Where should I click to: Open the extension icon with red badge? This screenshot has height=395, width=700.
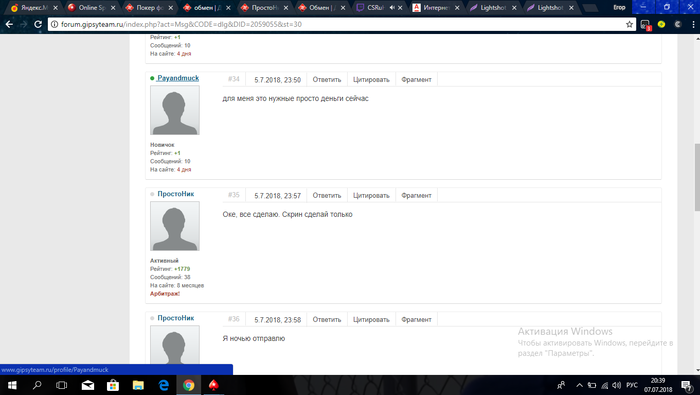click(646, 25)
